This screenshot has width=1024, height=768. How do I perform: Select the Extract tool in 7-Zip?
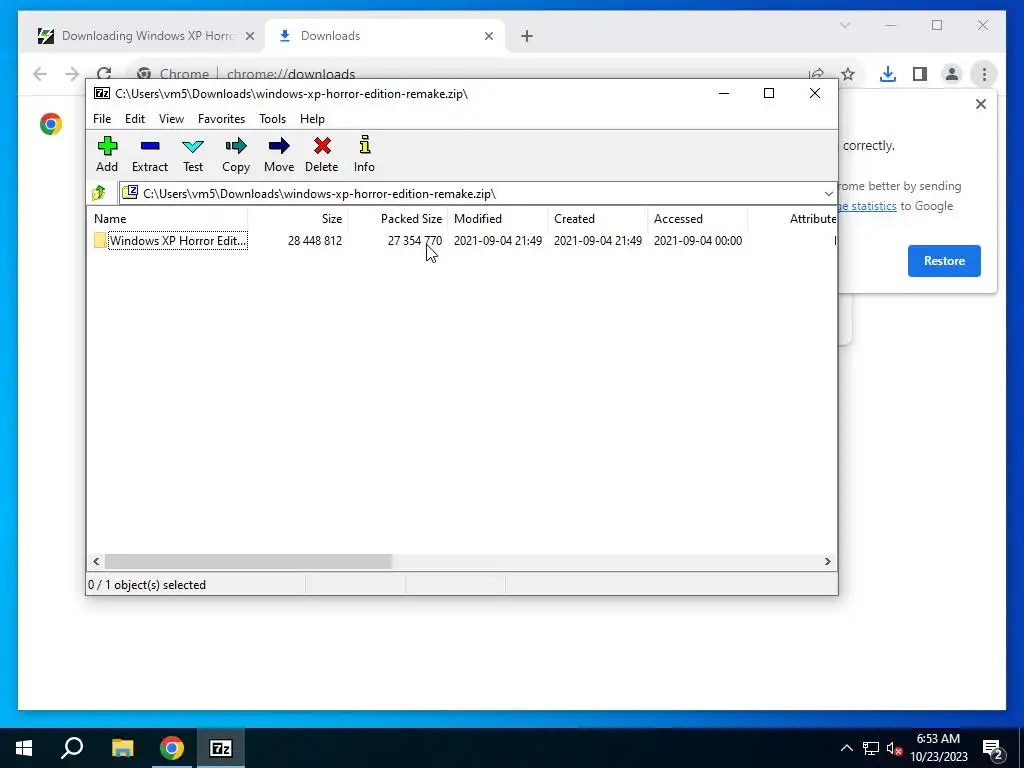[150, 154]
